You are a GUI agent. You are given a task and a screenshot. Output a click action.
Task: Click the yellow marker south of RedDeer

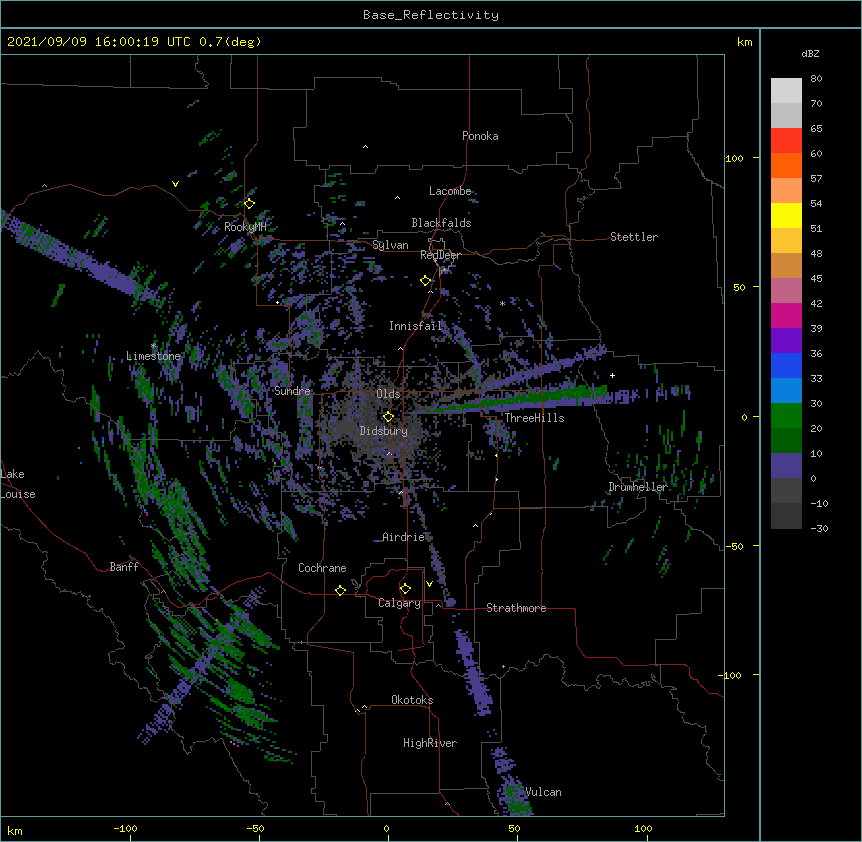pyautogui.click(x=426, y=281)
